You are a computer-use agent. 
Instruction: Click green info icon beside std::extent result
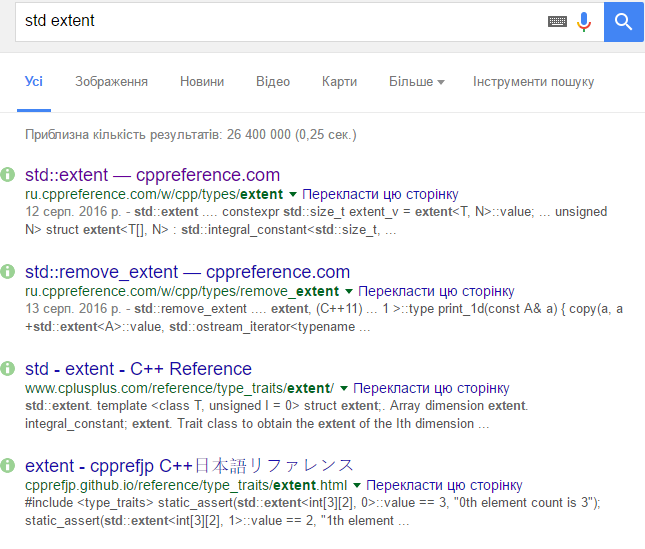[x=8, y=175]
